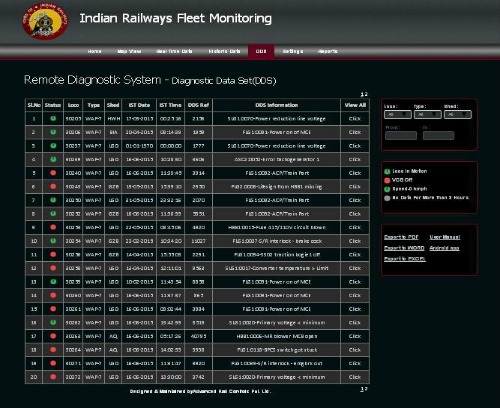Focus the To date input field
500x408 pixels.
[438, 135]
